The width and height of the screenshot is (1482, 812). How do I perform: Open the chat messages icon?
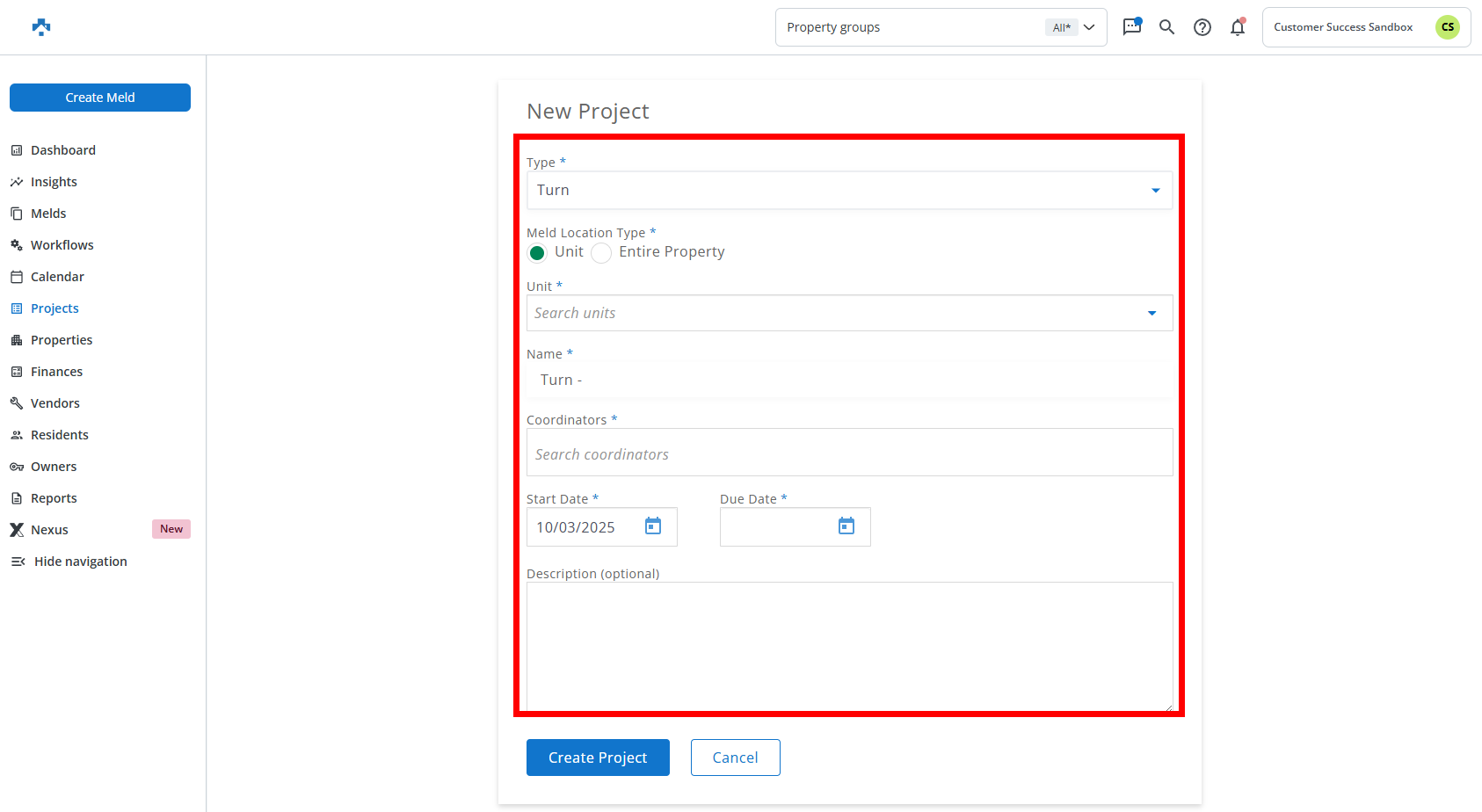click(1131, 27)
